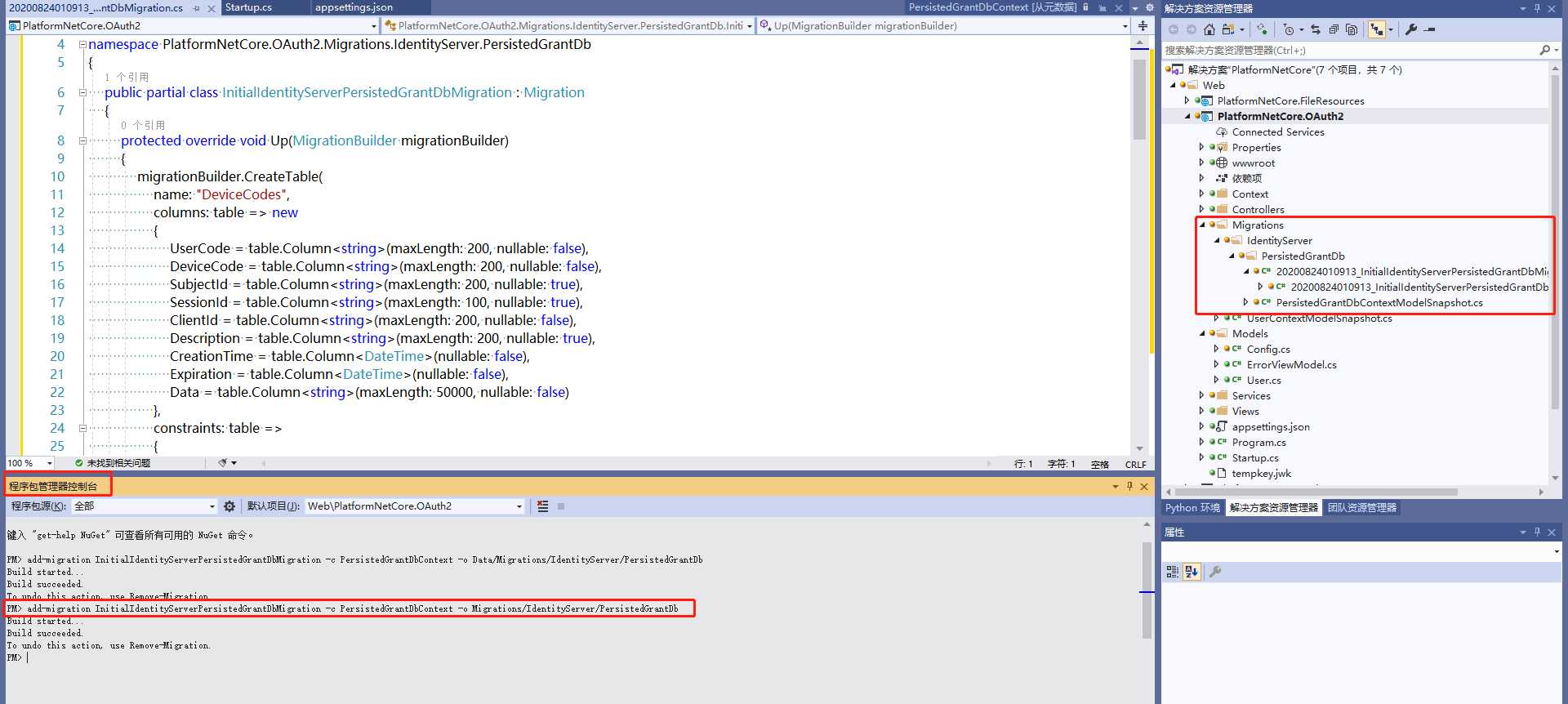Viewport: 1568px width, 704px height.
Task: Click Solution Explorer search magnifier icon
Action: (x=1544, y=51)
